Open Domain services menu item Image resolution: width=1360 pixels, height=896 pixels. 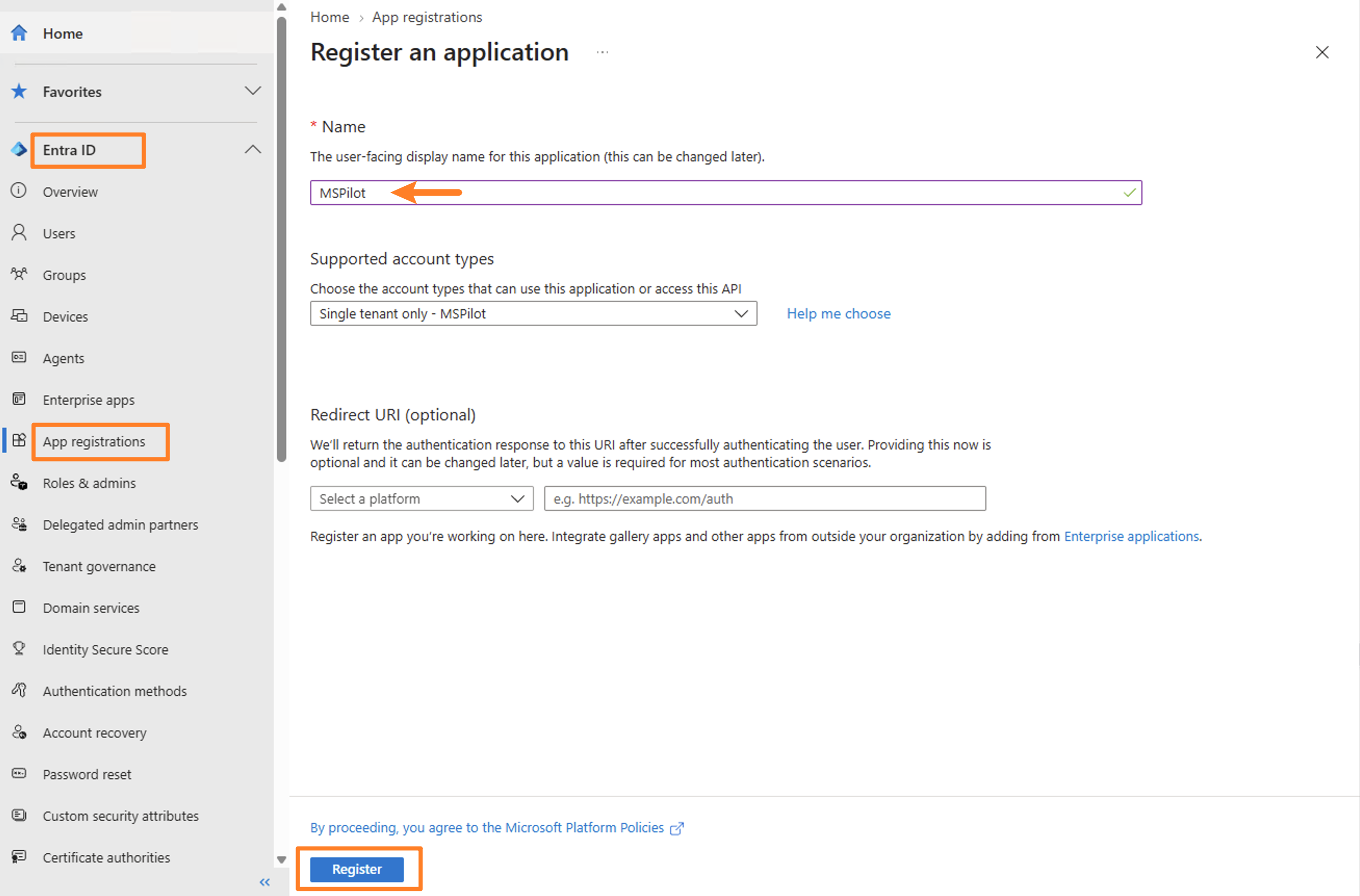[91, 608]
